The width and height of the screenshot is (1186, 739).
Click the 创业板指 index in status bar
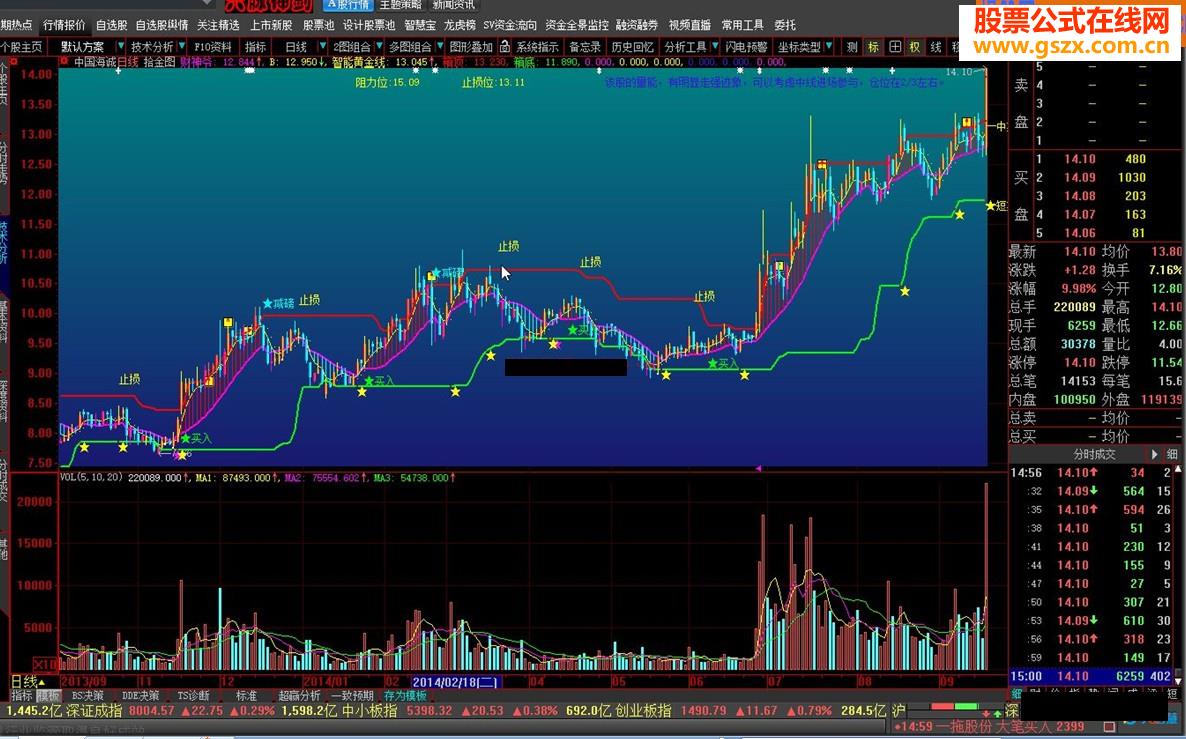pos(644,711)
